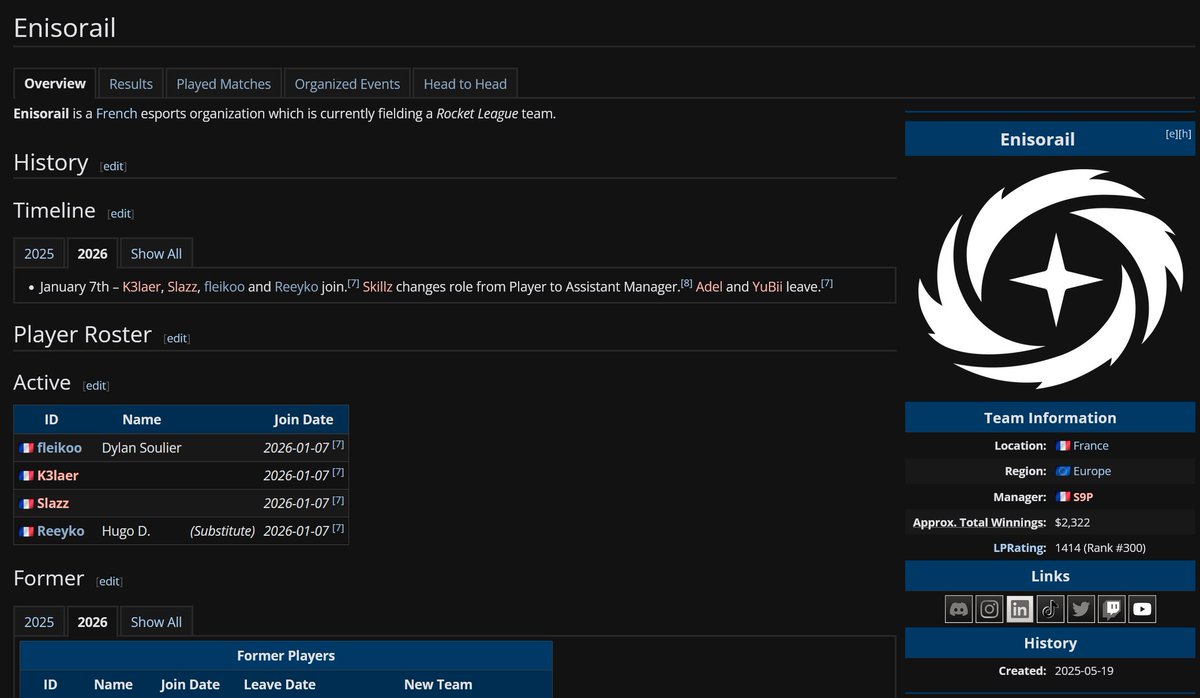
Task: Open manager S9P's page
Action: pyautogui.click(x=1085, y=497)
